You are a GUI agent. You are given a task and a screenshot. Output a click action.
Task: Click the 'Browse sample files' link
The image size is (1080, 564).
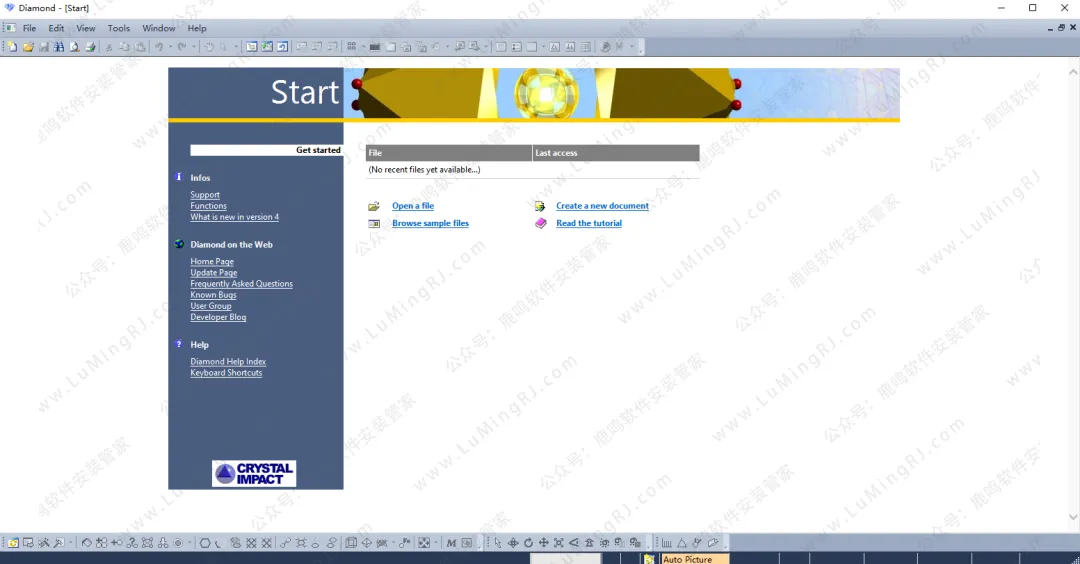pos(430,223)
